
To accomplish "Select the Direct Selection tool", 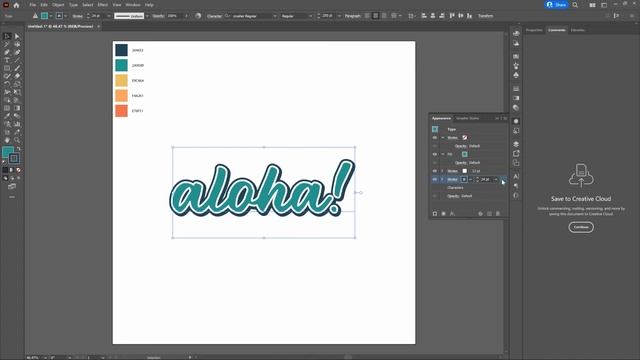I will (x=17, y=36).
